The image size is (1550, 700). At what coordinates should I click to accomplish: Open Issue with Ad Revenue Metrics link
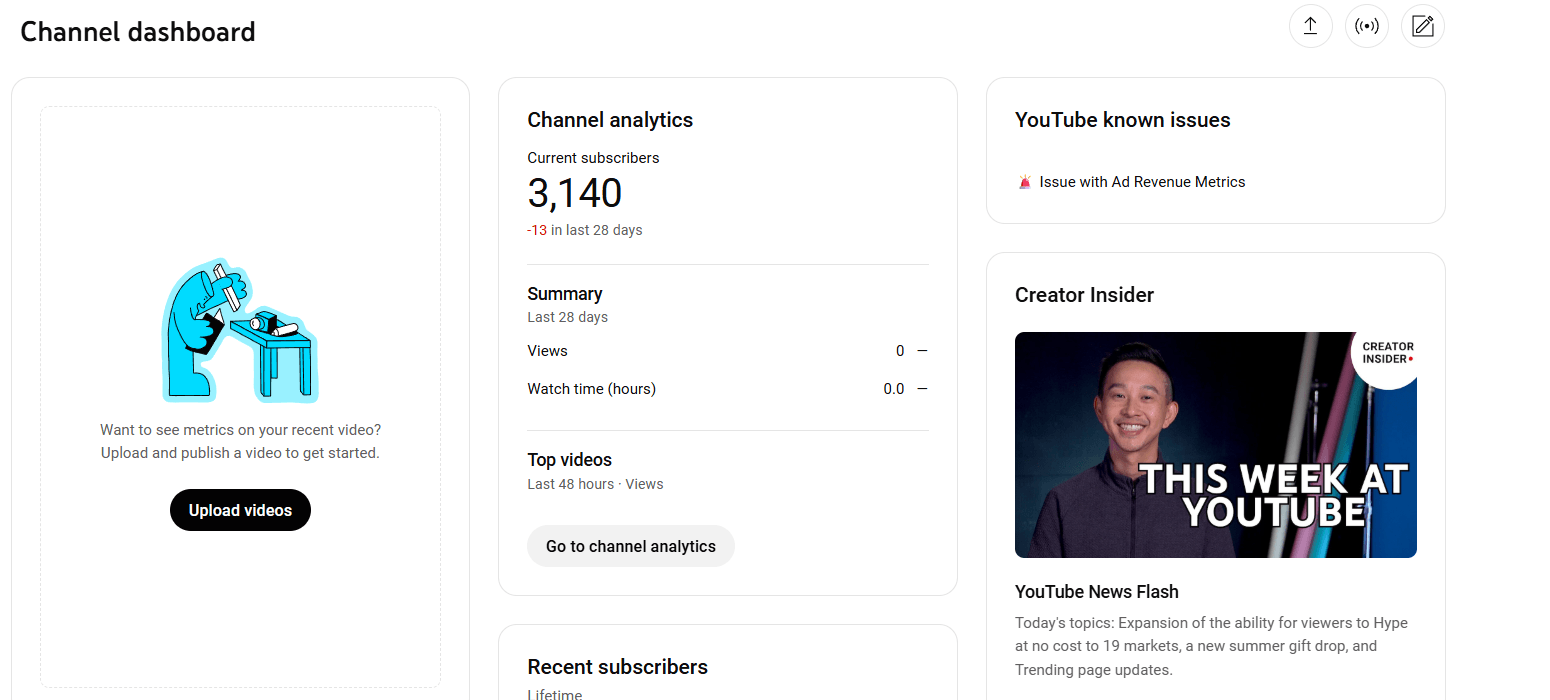tap(1142, 182)
